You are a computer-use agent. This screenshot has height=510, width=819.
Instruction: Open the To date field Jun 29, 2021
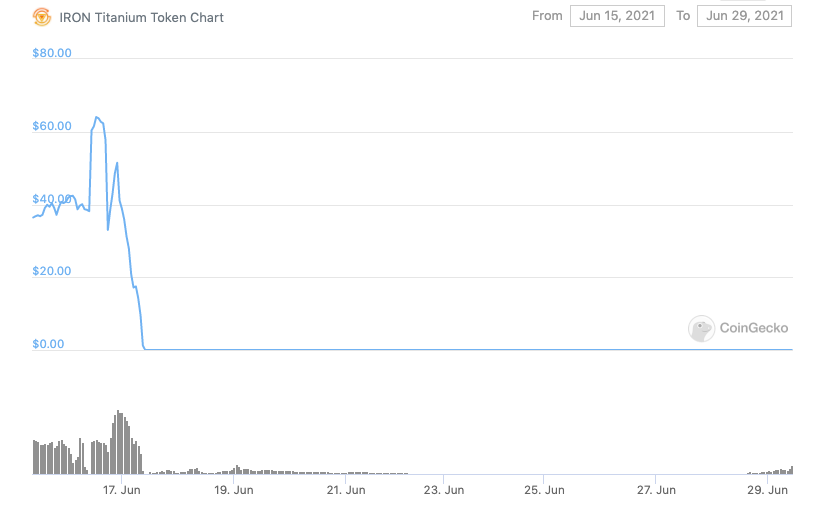click(744, 16)
